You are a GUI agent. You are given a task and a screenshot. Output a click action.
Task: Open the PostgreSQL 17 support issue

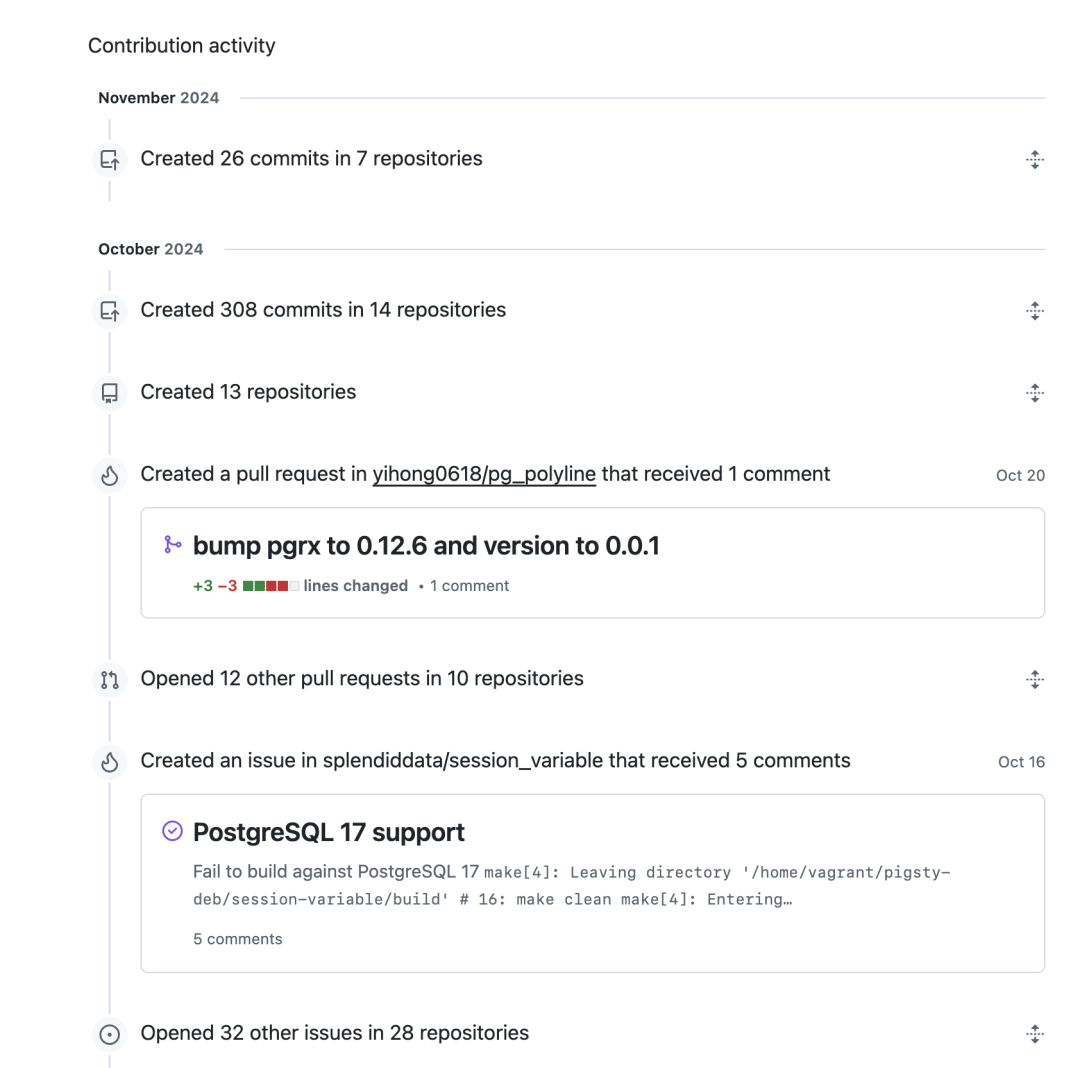coord(329,832)
